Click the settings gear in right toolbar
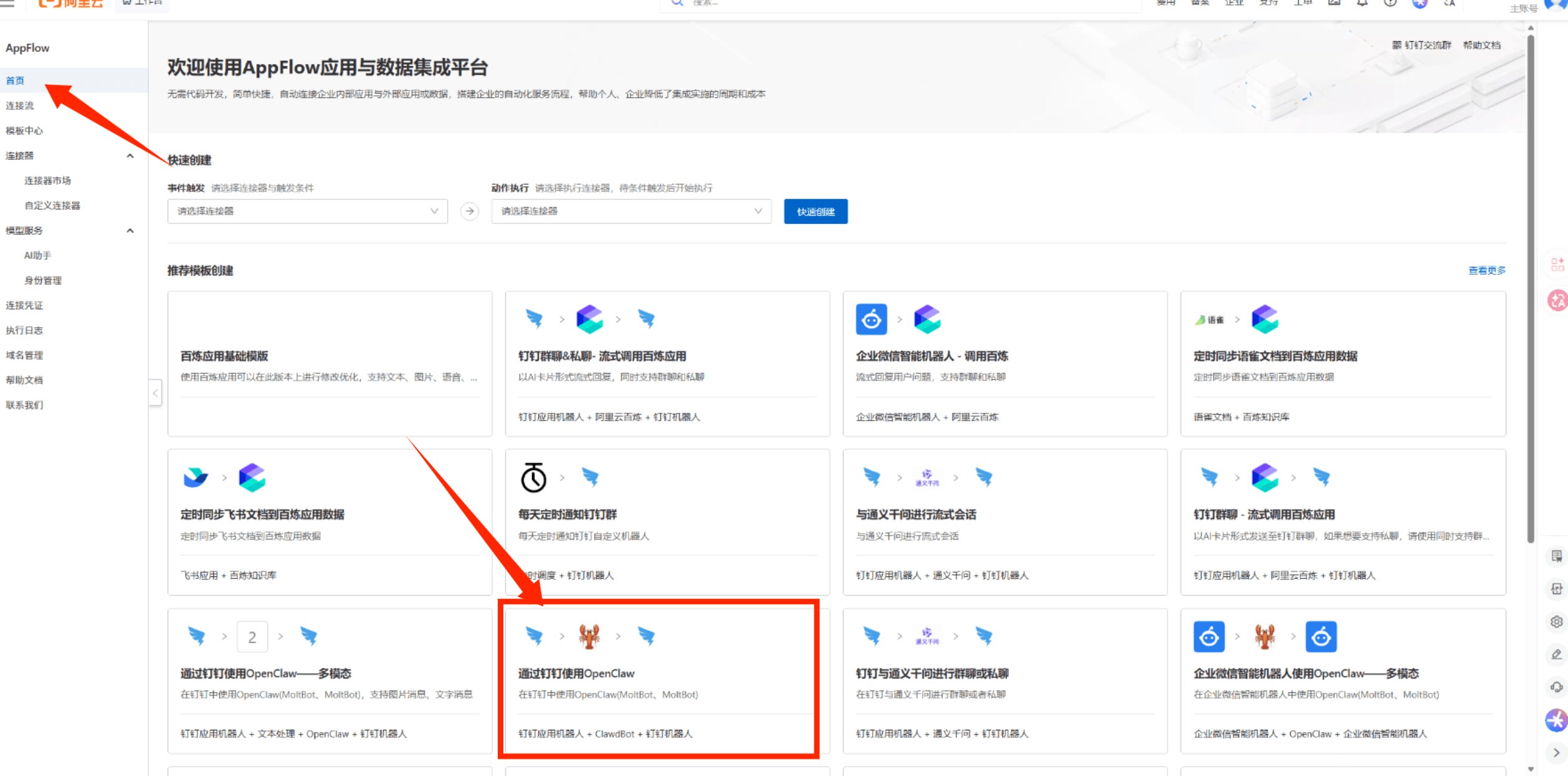 click(x=1557, y=621)
